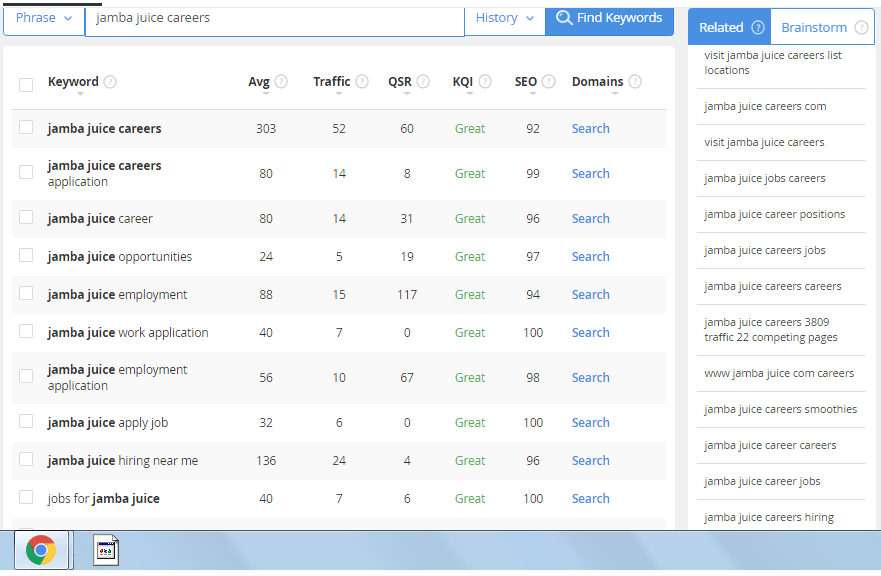Click the QSR value 117

407,294
